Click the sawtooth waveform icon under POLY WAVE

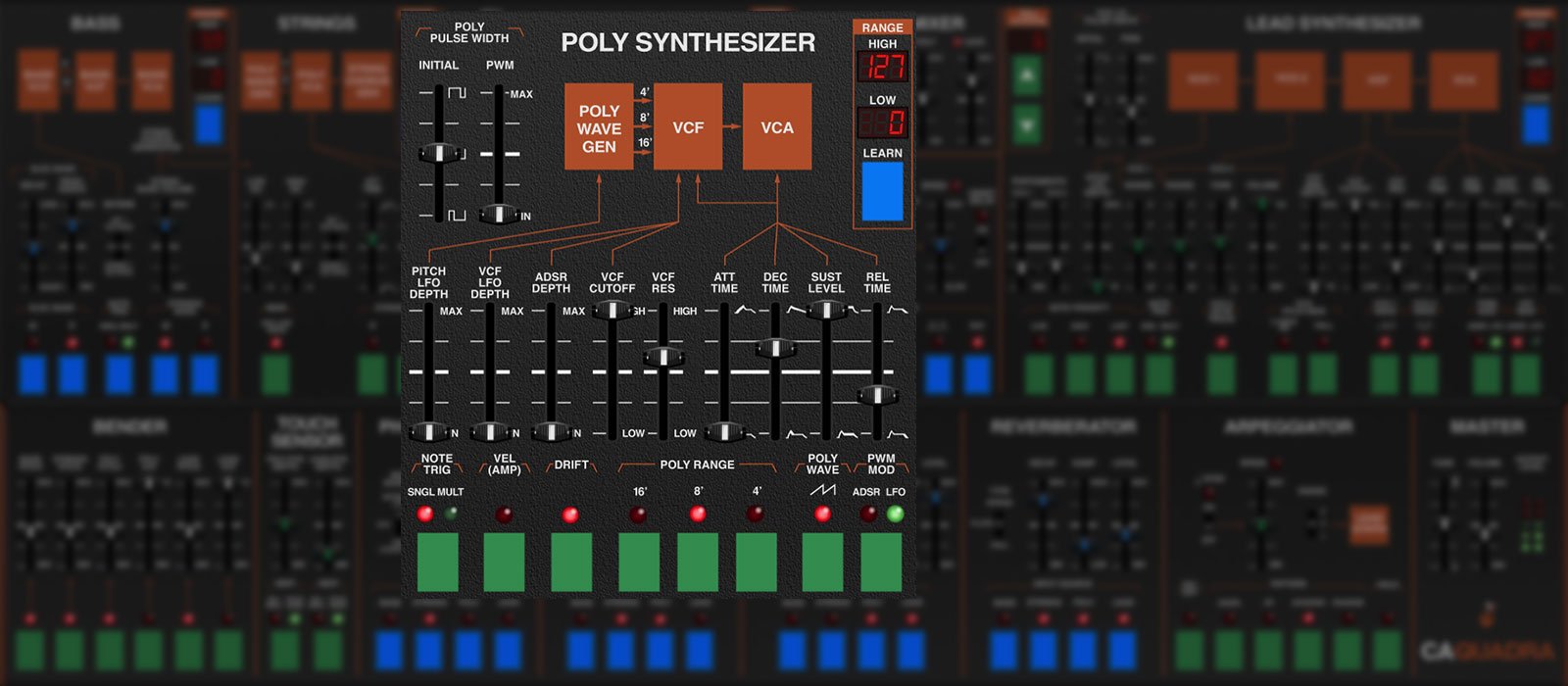pyautogui.click(x=822, y=489)
